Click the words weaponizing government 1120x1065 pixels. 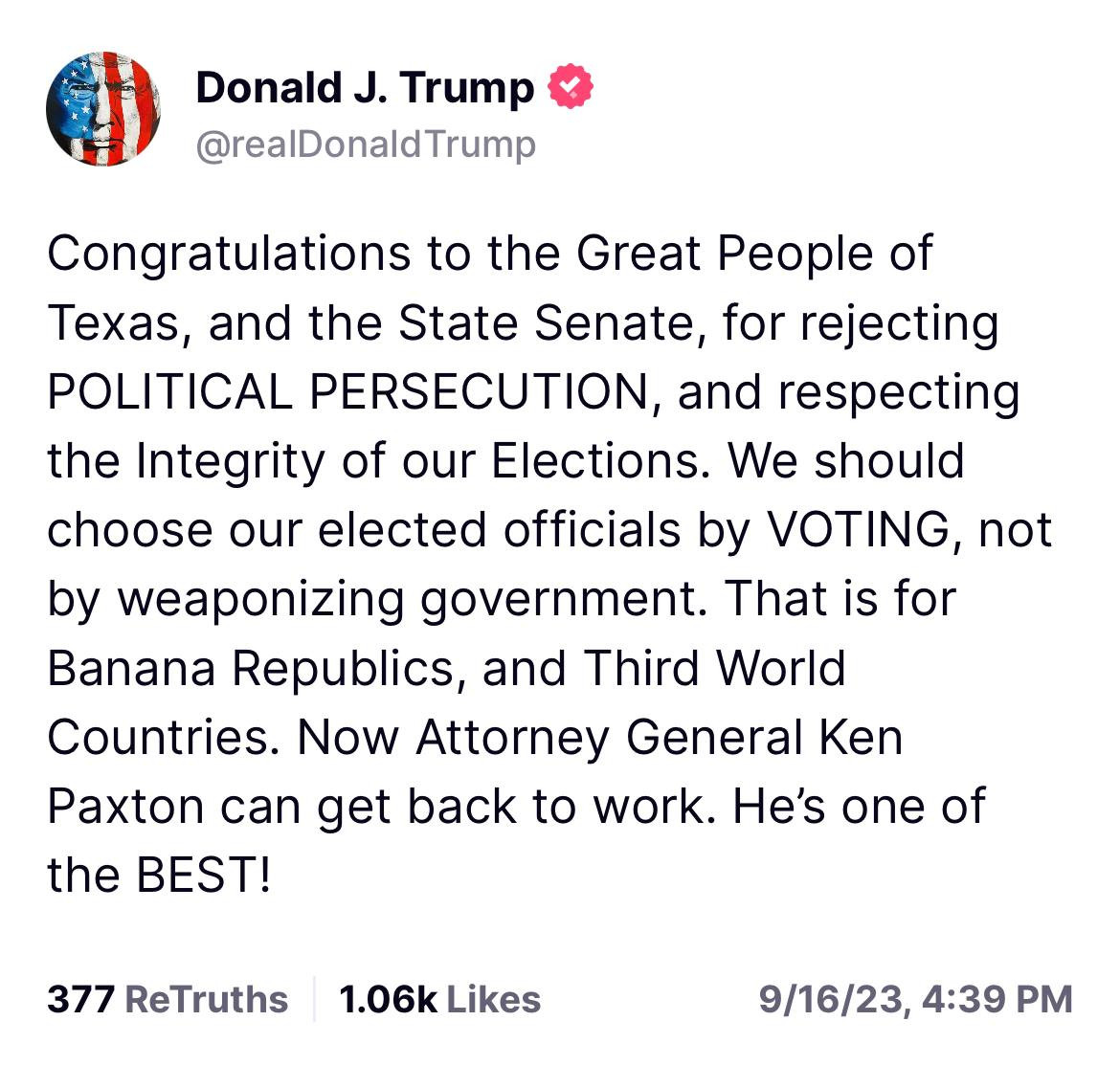point(417,599)
